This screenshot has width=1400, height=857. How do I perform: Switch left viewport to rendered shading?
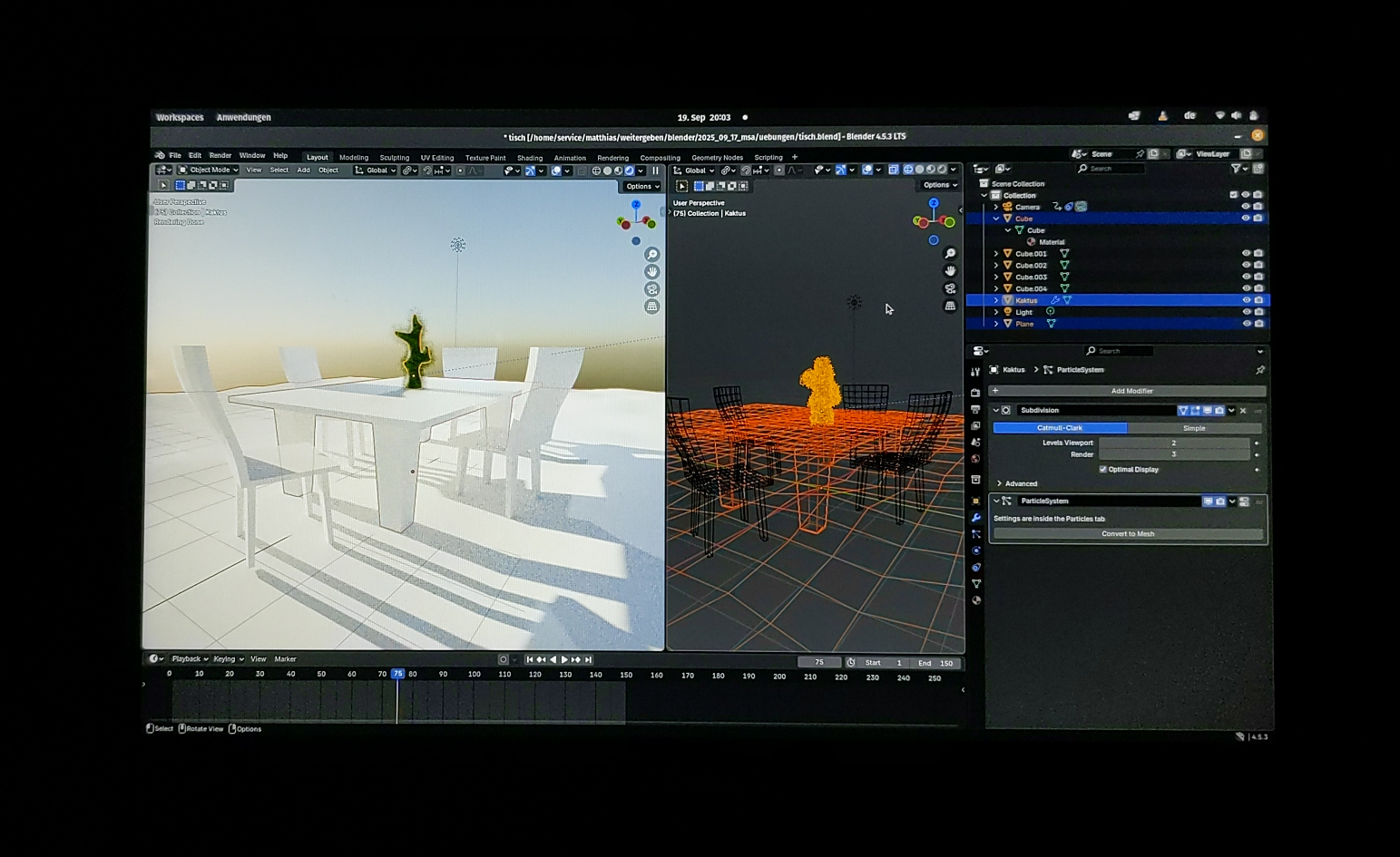[630, 170]
